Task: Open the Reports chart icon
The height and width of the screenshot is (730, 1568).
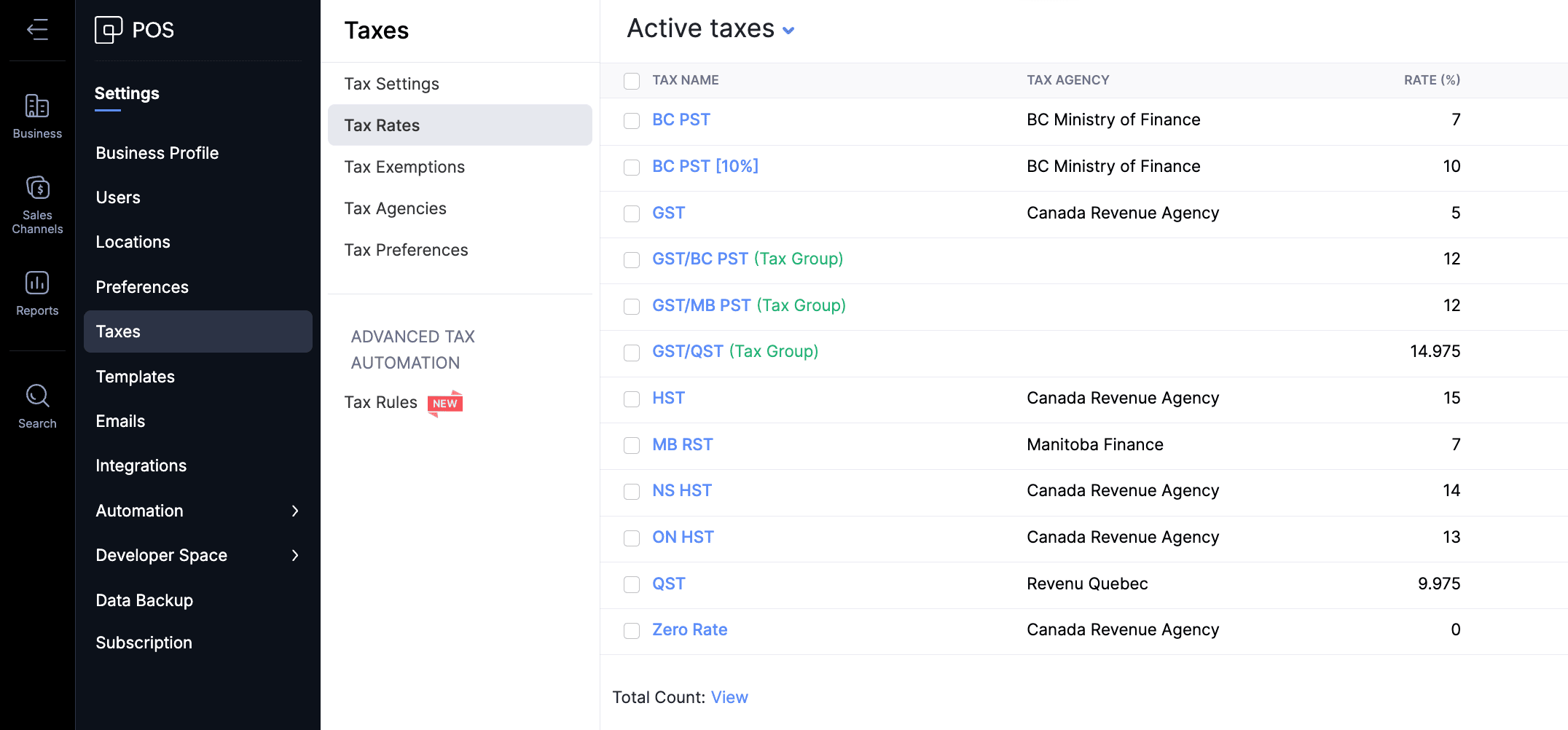Action: (37, 283)
